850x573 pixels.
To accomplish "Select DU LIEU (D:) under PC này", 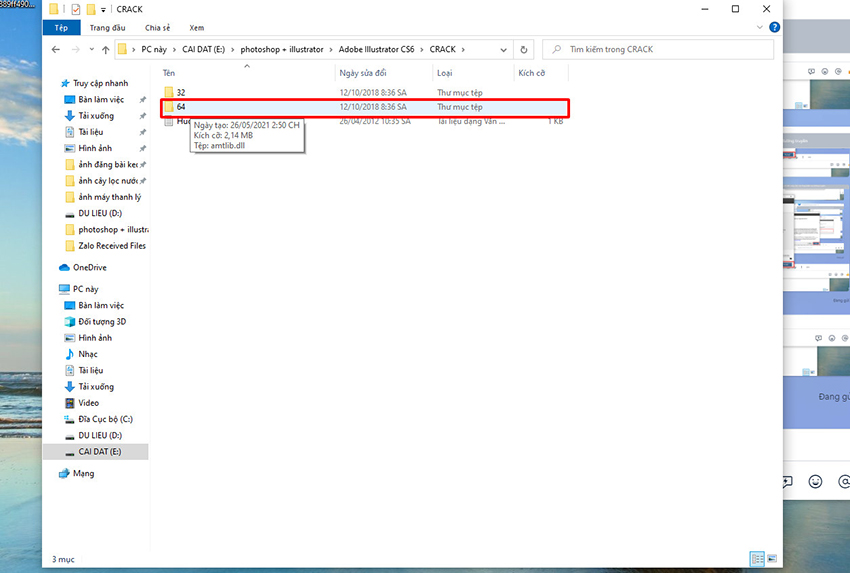I will pyautogui.click(x=100, y=436).
